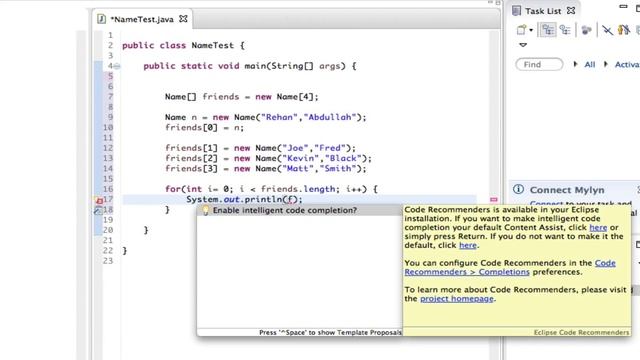Click 'Press ^Space to show Template Proposals' text
640x360 pixels.
(x=330, y=333)
